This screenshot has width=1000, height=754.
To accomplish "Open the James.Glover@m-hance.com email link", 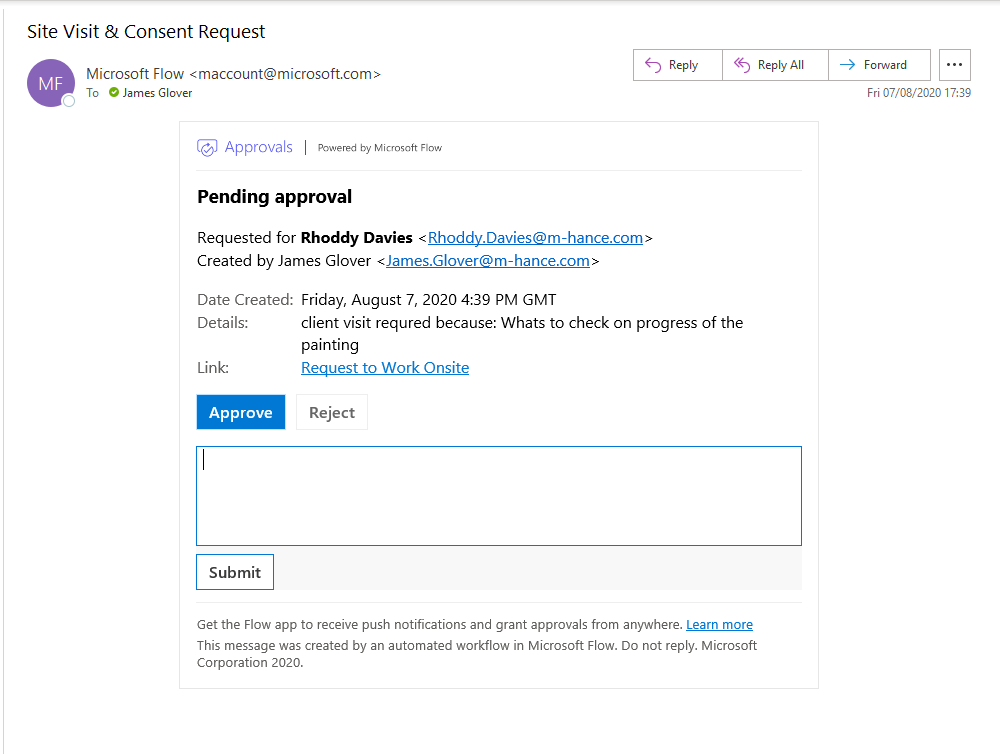I will coord(488,261).
